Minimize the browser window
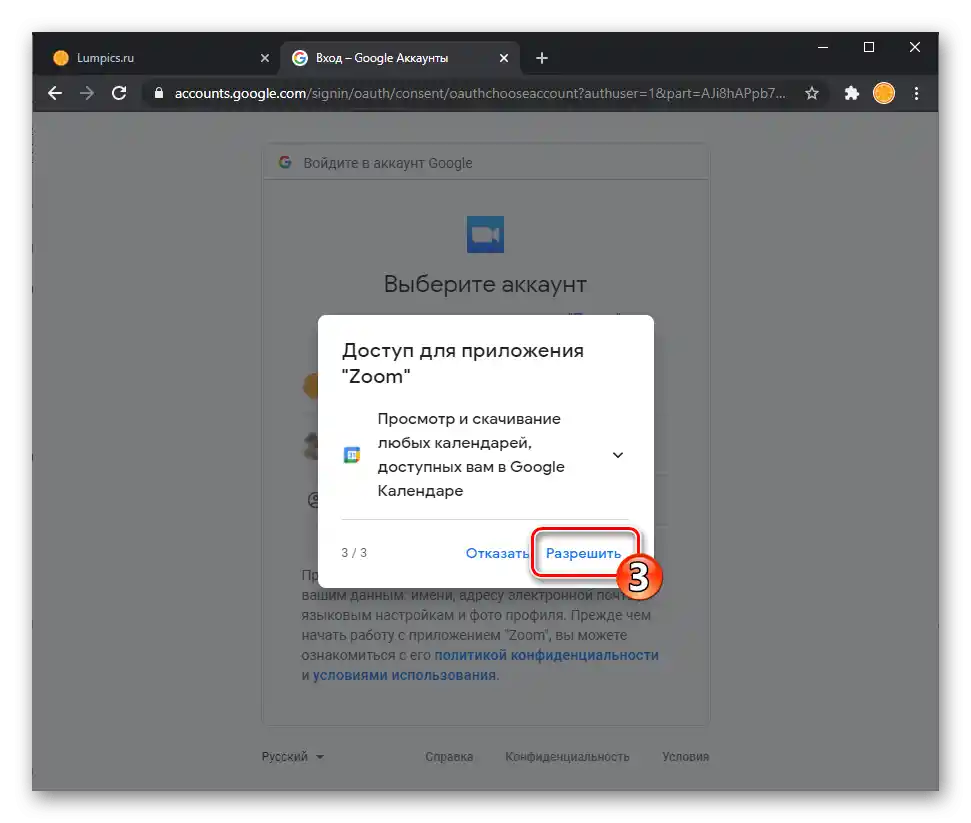 point(823,48)
